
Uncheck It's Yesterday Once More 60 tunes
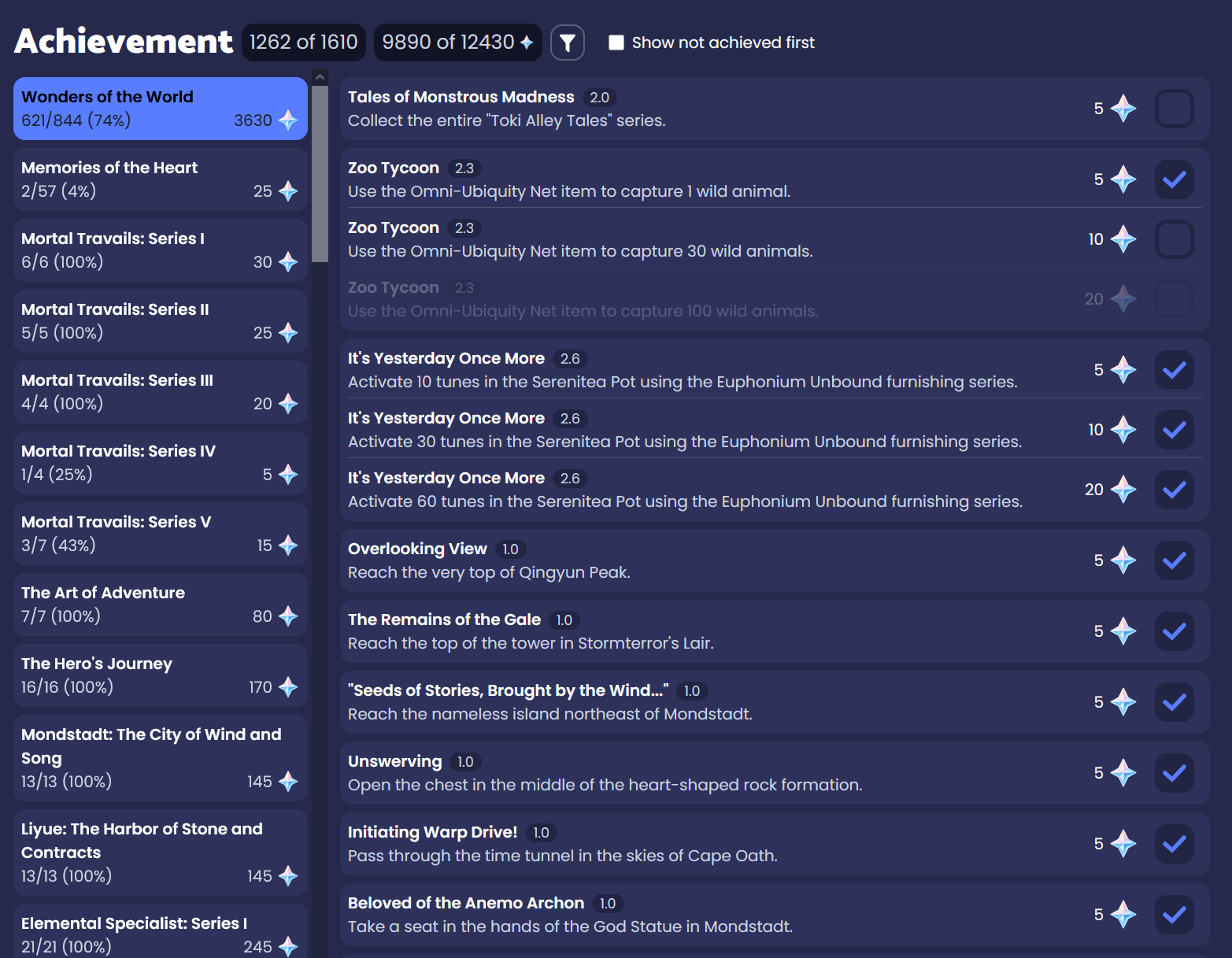1174,490
